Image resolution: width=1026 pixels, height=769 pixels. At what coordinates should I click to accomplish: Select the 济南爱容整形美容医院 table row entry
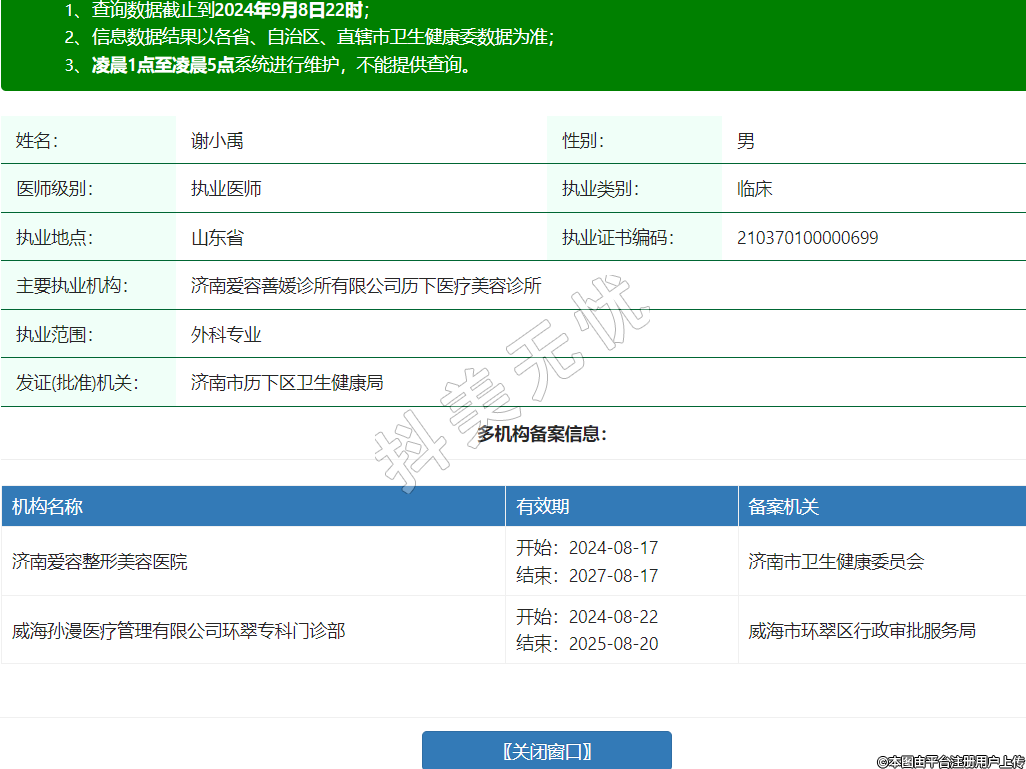100,562
